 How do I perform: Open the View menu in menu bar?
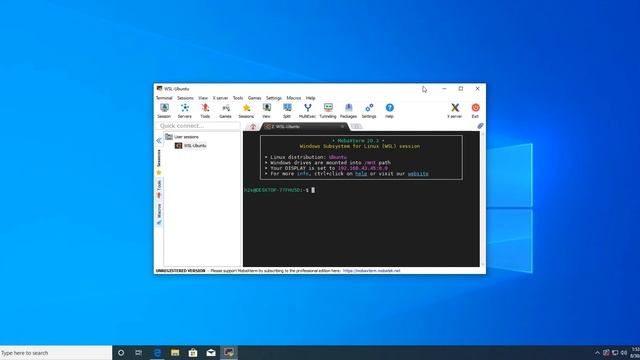203,98
